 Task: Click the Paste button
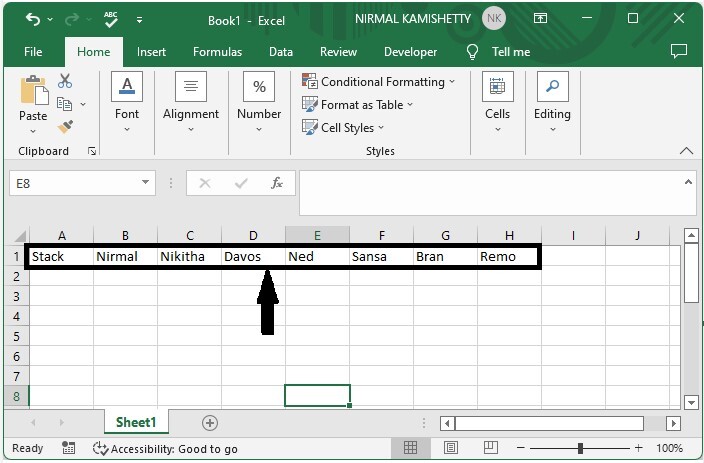33,100
